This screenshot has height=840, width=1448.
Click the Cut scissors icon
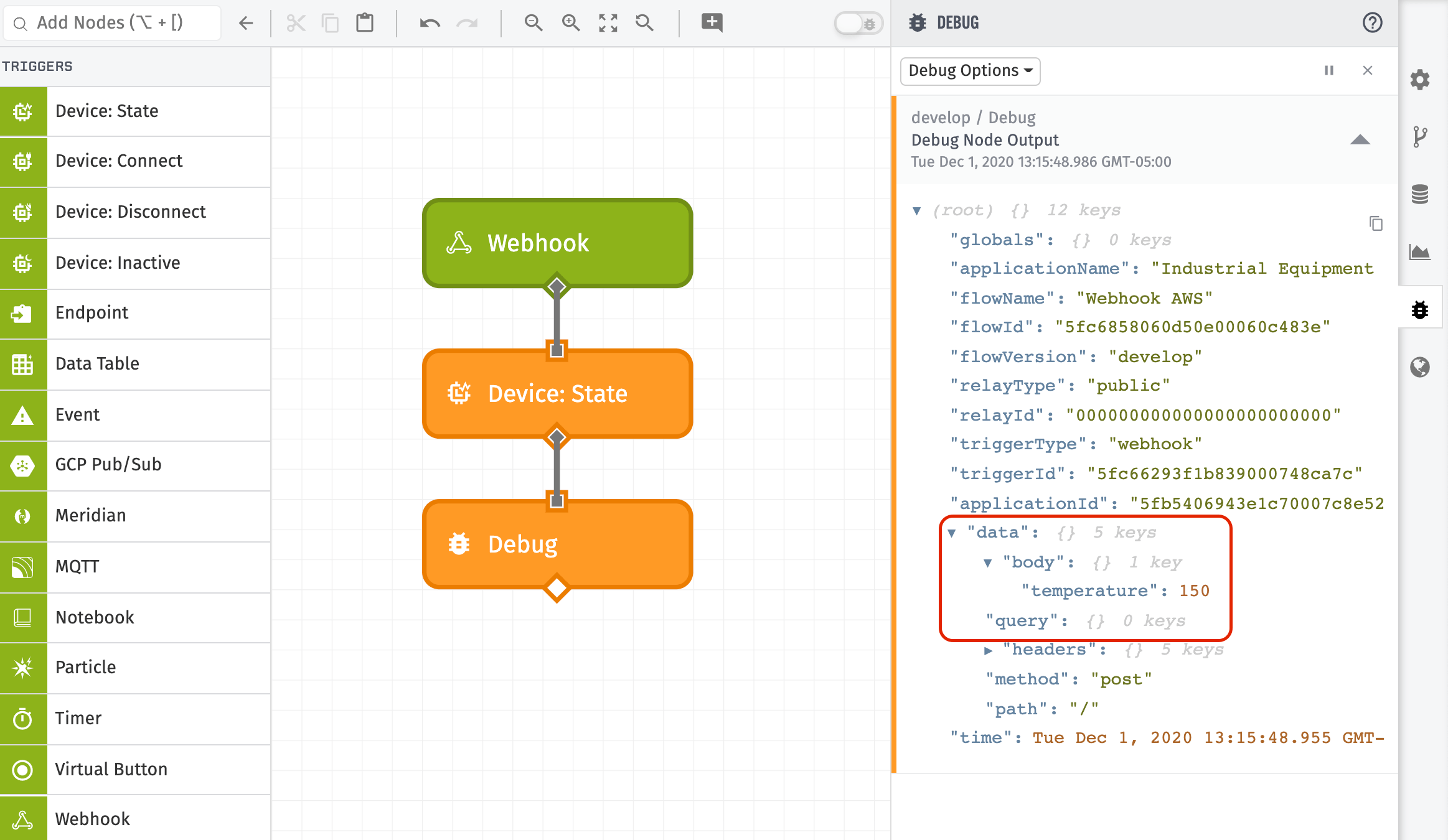[x=296, y=23]
